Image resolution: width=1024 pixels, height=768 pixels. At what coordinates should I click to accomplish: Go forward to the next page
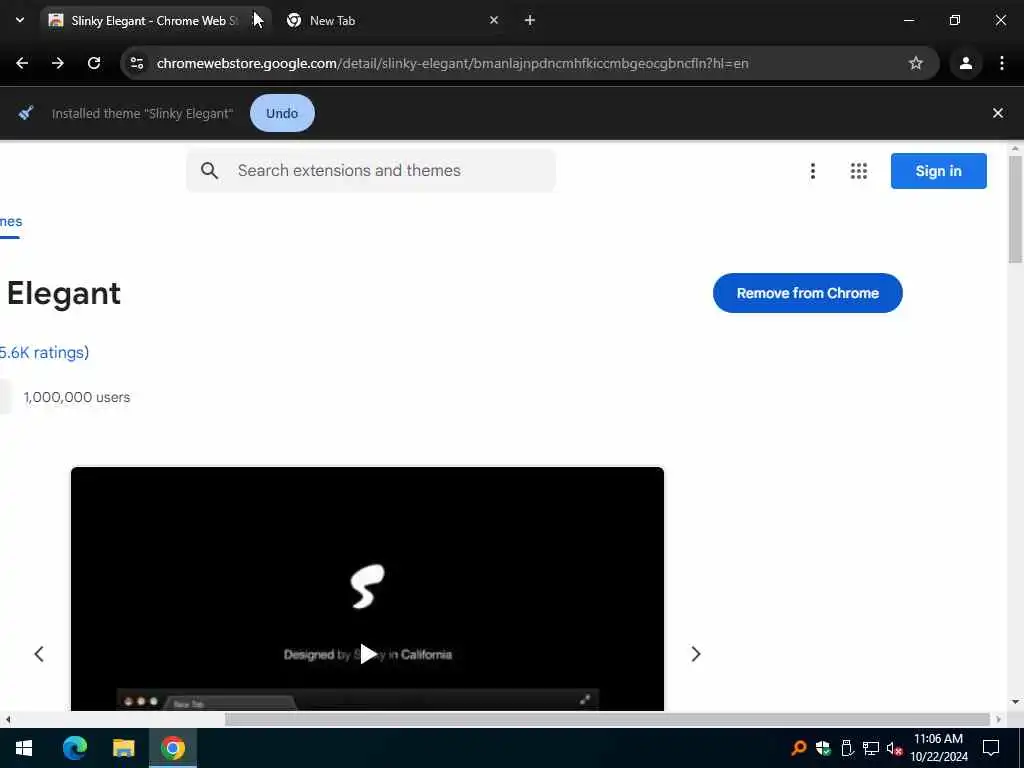coord(58,63)
